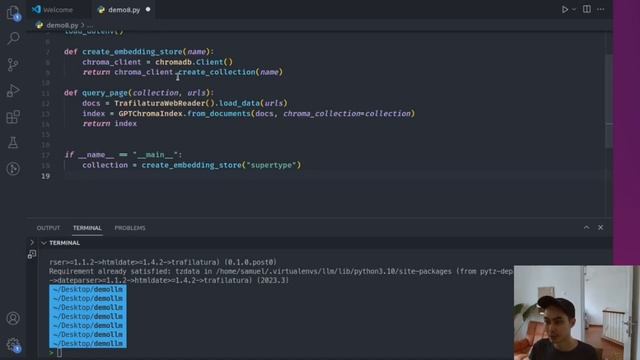Screen dimensions: 640x360
Task: Click the terminal tab icon below chevron
Action: pos(32,255)
